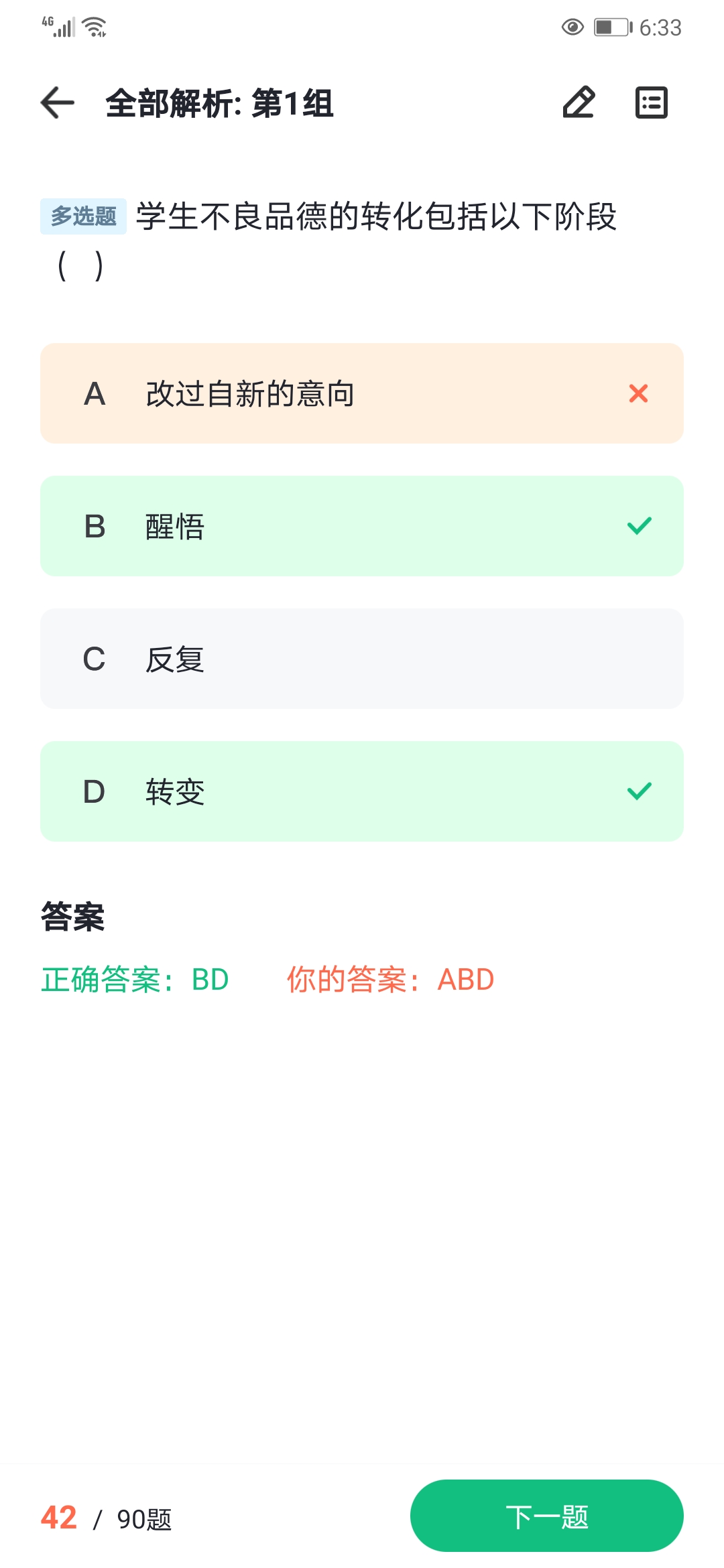The image size is (724, 1568).
Task: Tap the 正确答案: BD text
Action: coord(135,980)
